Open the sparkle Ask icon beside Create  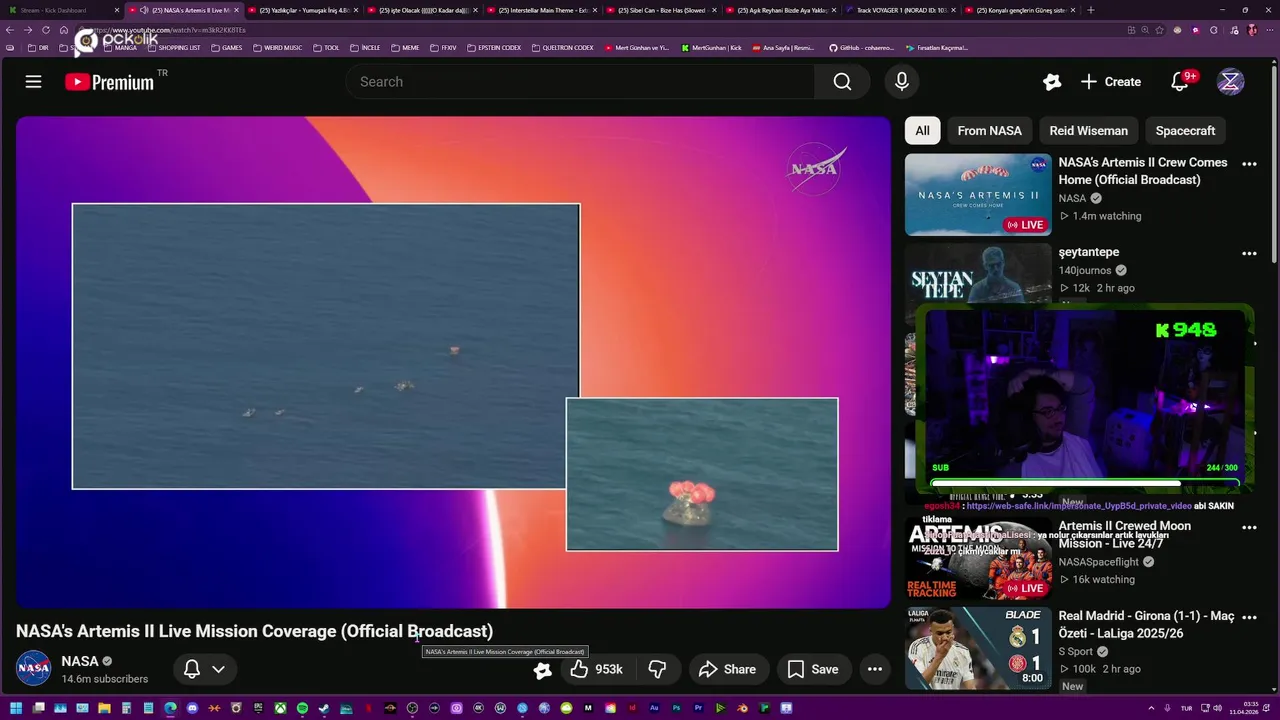[1051, 82]
